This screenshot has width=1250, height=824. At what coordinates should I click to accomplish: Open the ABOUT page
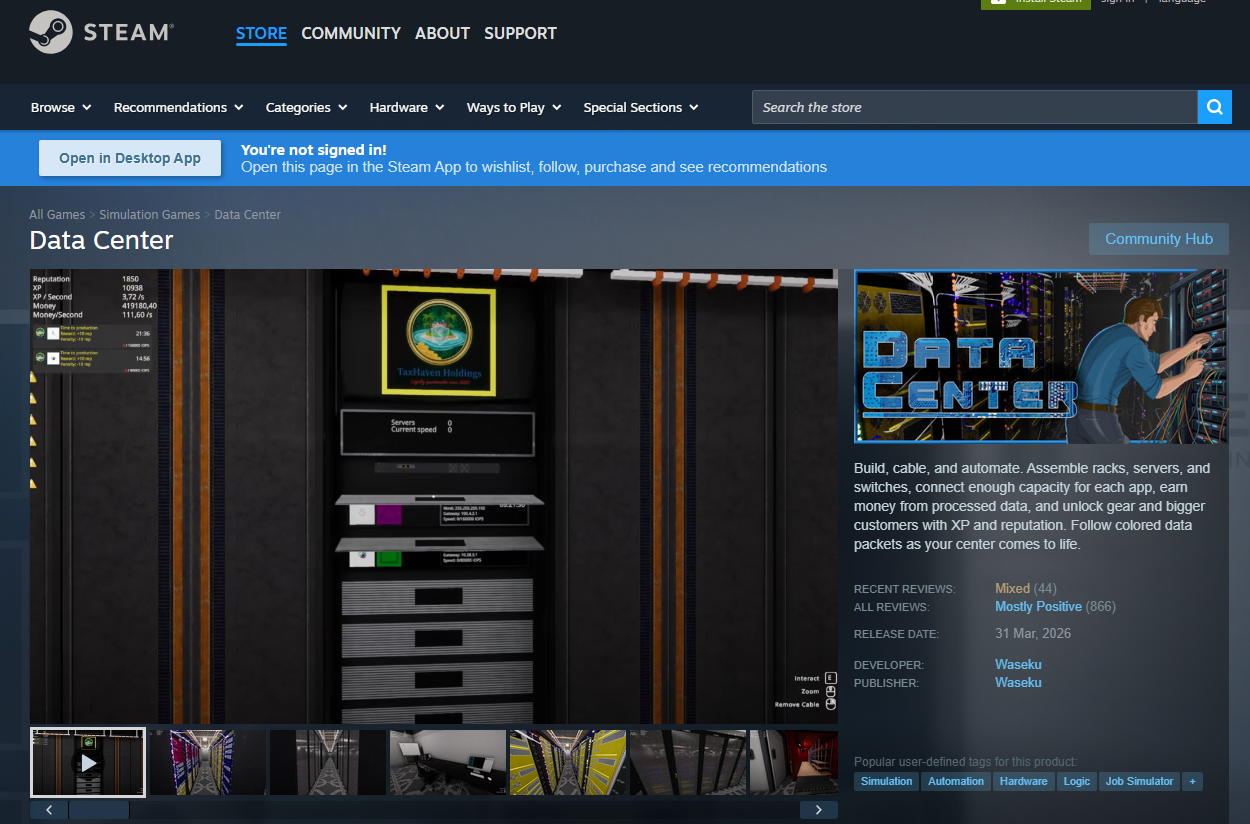[442, 33]
